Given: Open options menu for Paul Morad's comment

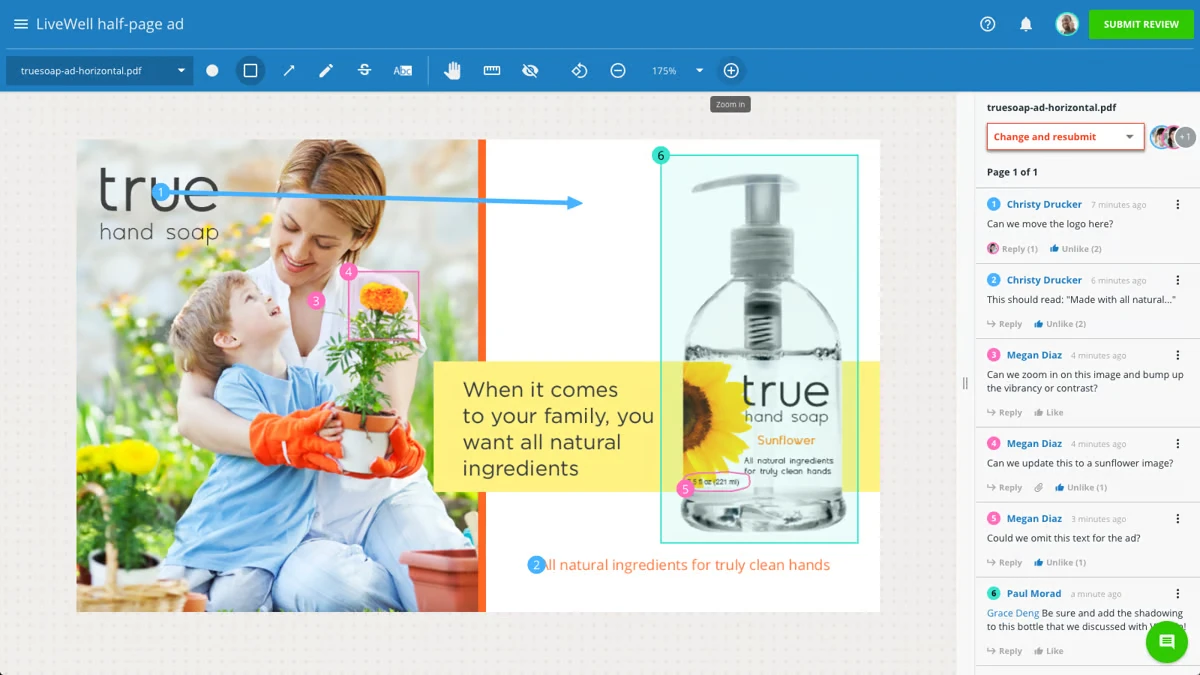Looking at the screenshot, I should 1178,593.
